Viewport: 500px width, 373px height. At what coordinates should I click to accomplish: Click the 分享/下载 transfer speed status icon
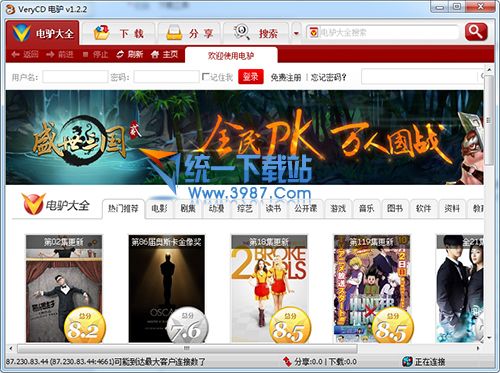(287, 361)
